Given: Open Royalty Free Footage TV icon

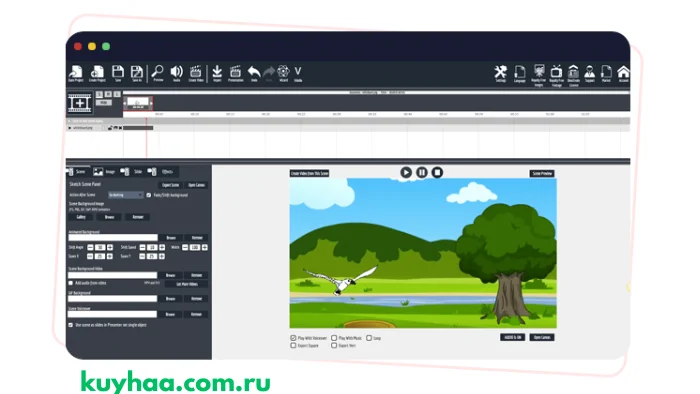Looking at the screenshot, I should 556,75.
